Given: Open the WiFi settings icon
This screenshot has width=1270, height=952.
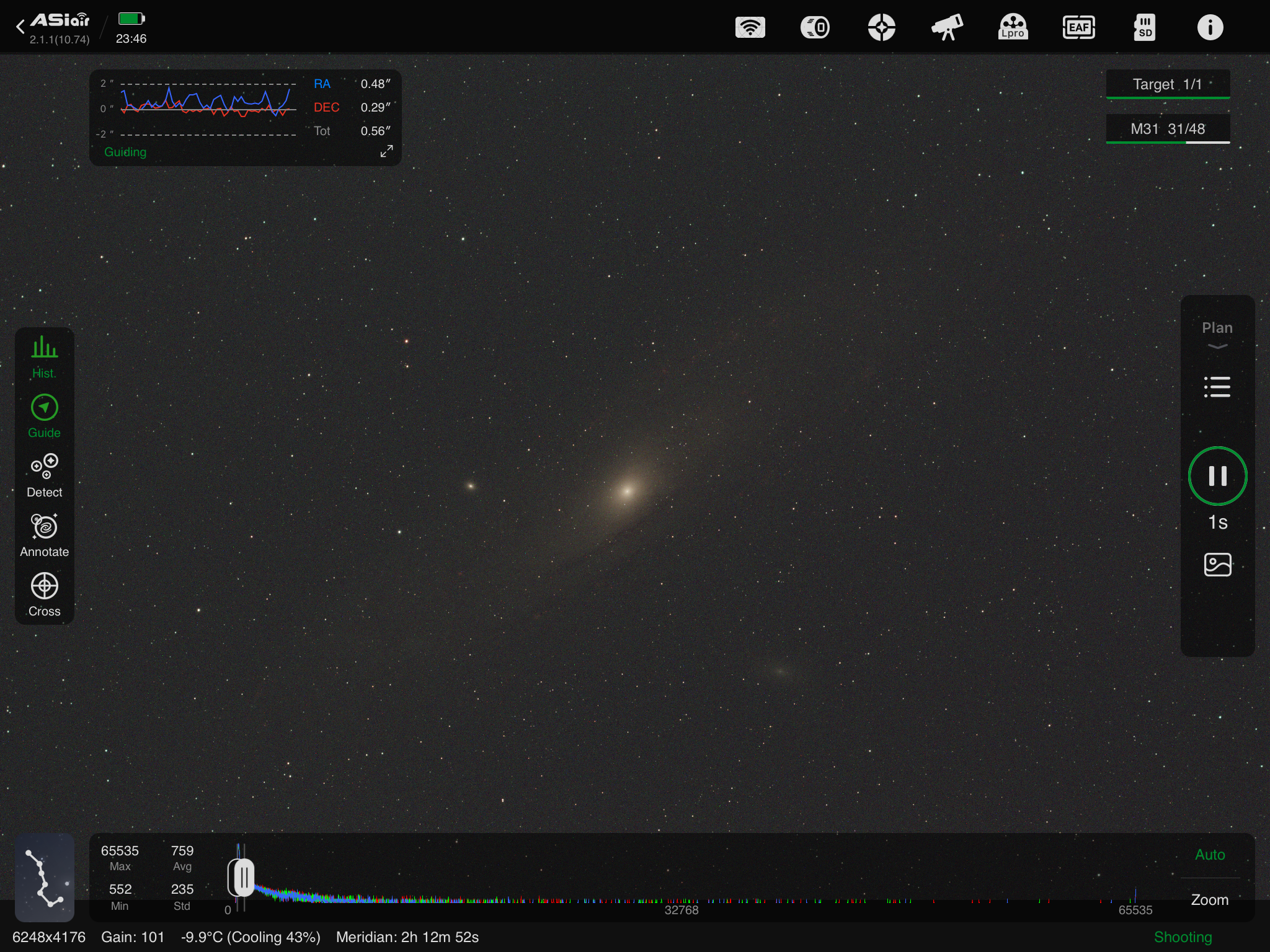Looking at the screenshot, I should (x=750, y=27).
